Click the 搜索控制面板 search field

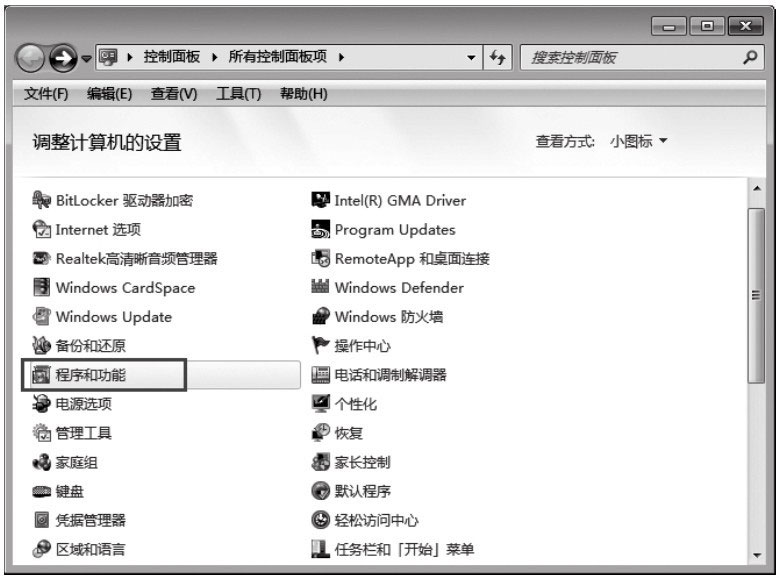click(630, 58)
